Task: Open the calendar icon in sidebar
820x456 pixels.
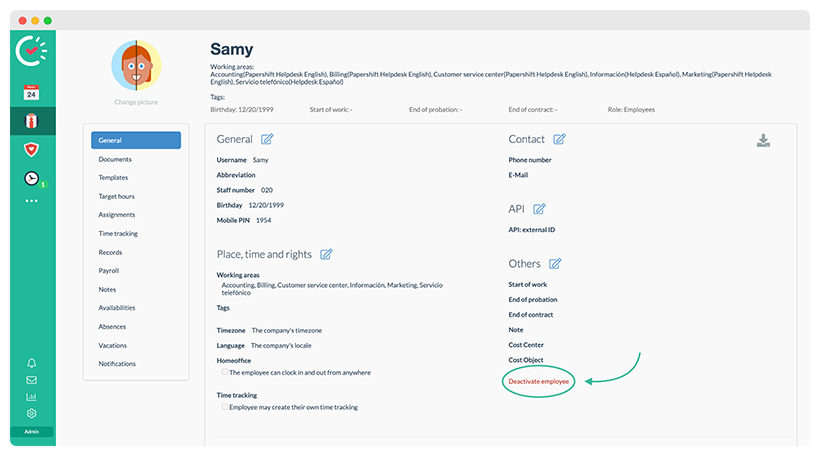Action: tap(31, 93)
